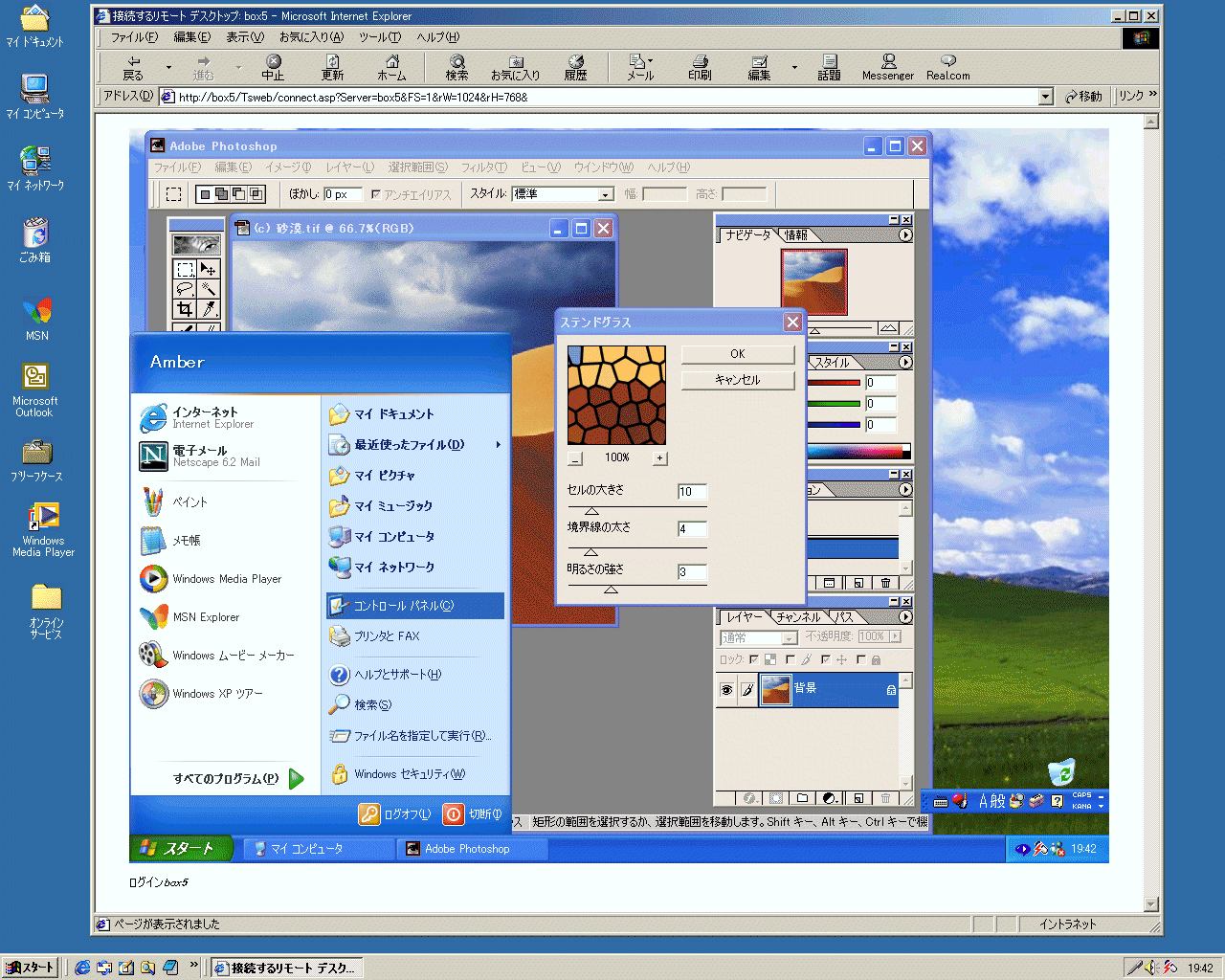This screenshot has width=1225, height=980.
Task: Click the Adobe Photoshop taskbar button
Action: (x=473, y=849)
